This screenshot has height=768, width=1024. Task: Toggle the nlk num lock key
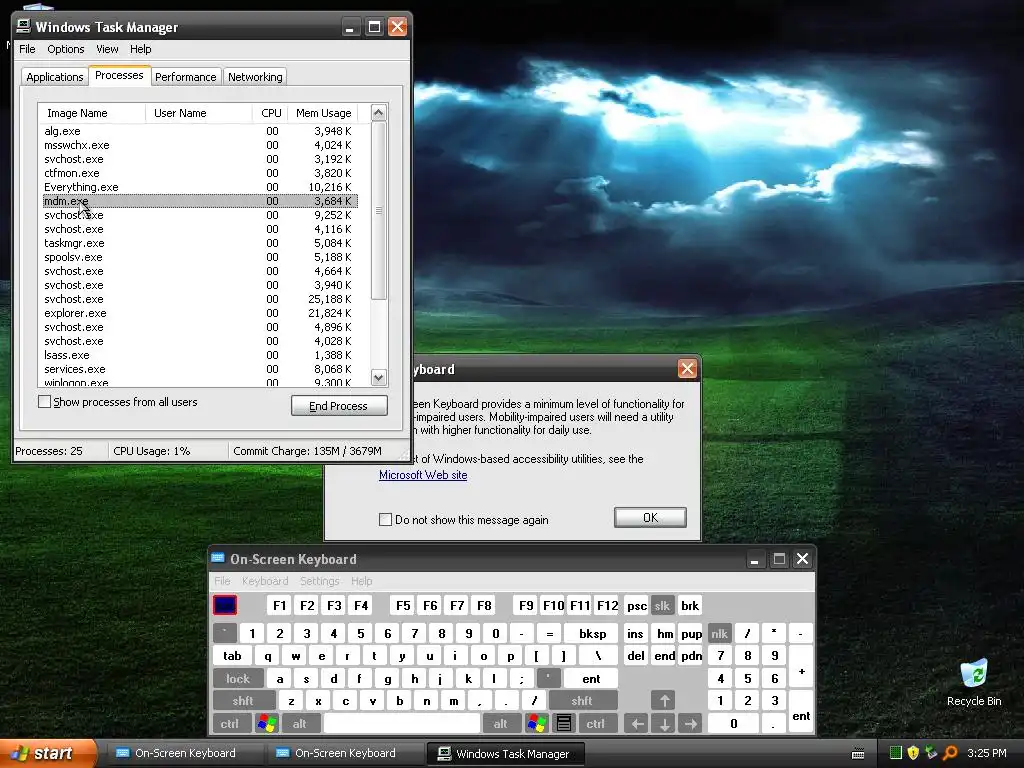(x=720, y=633)
